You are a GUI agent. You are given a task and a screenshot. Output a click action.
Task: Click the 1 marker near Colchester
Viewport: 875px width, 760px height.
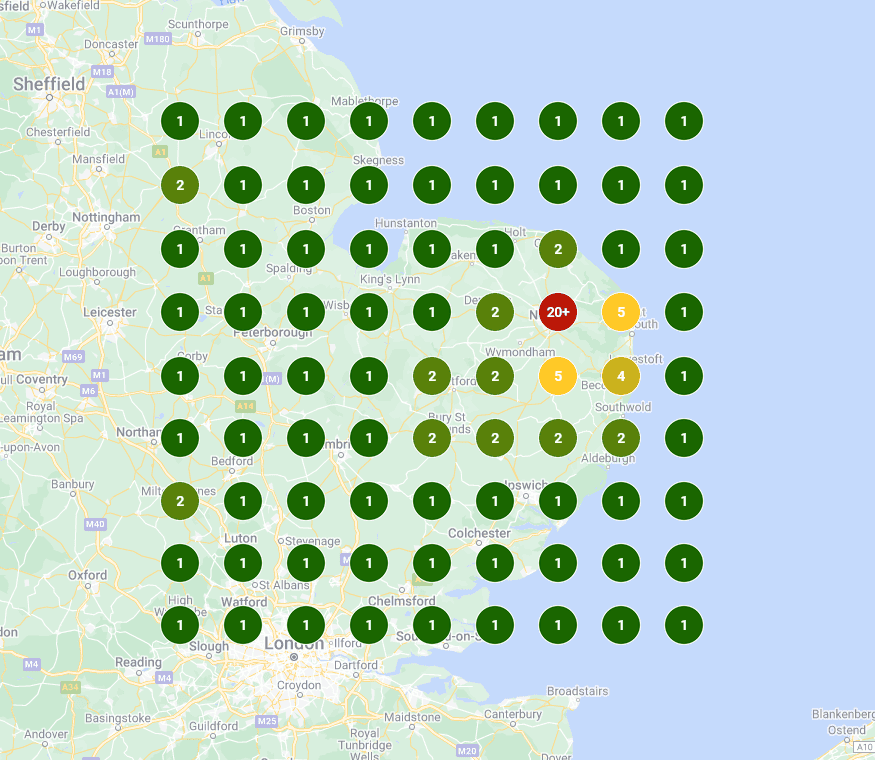tap(494, 562)
